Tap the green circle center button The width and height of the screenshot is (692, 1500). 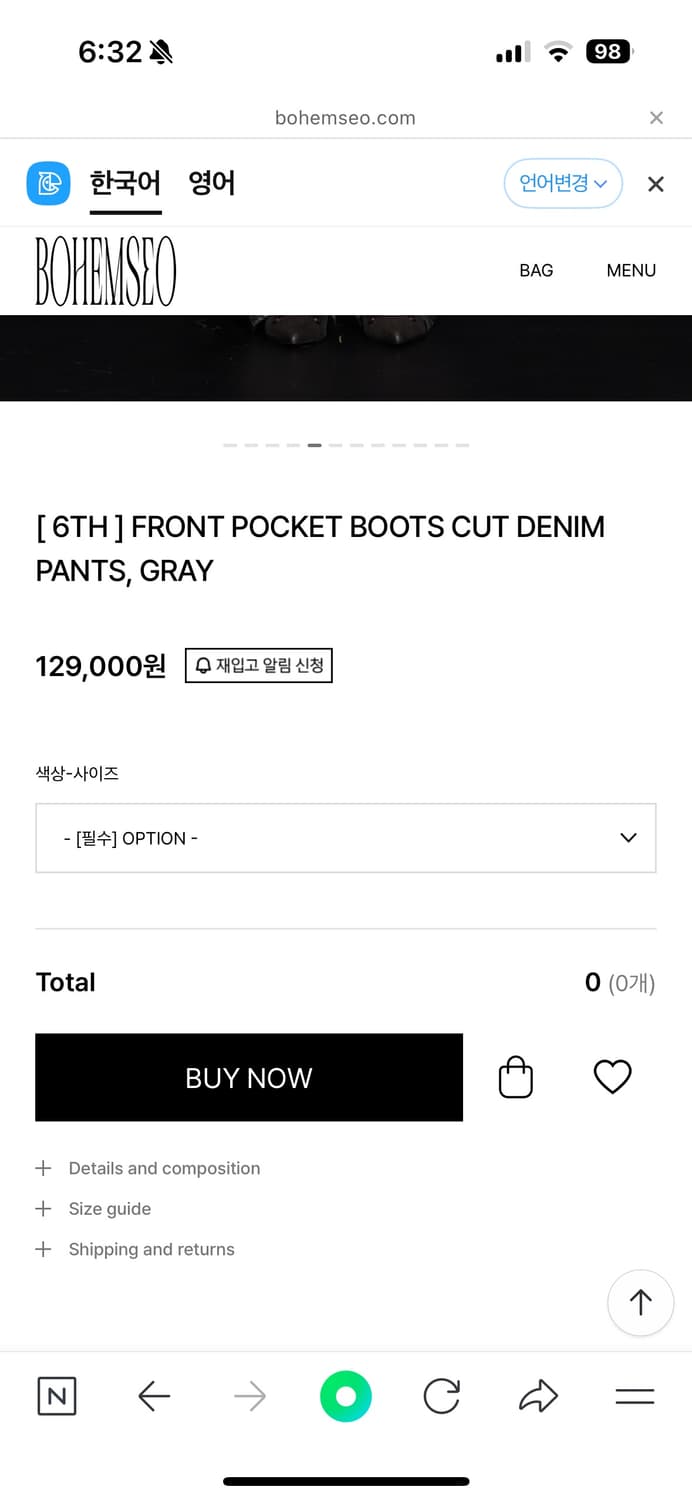click(x=346, y=1396)
